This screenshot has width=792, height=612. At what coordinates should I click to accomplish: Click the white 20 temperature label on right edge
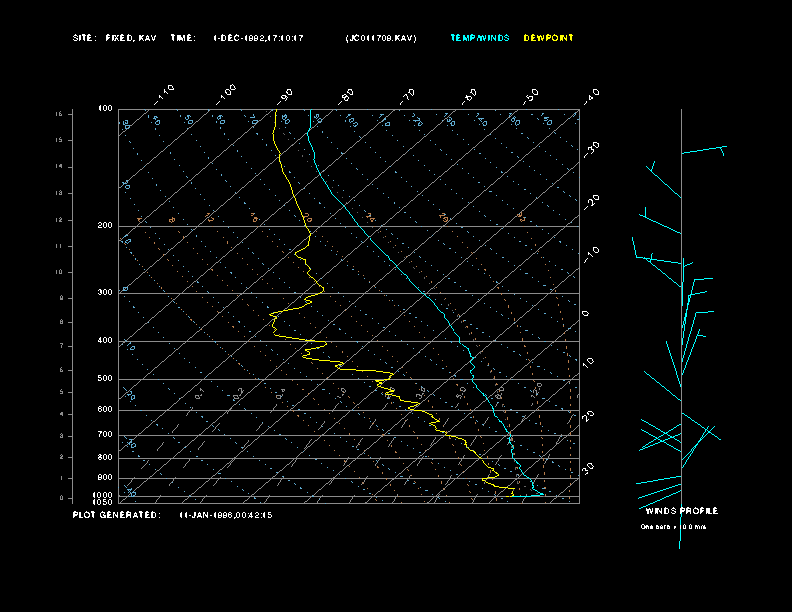click(x=588, y=416)
